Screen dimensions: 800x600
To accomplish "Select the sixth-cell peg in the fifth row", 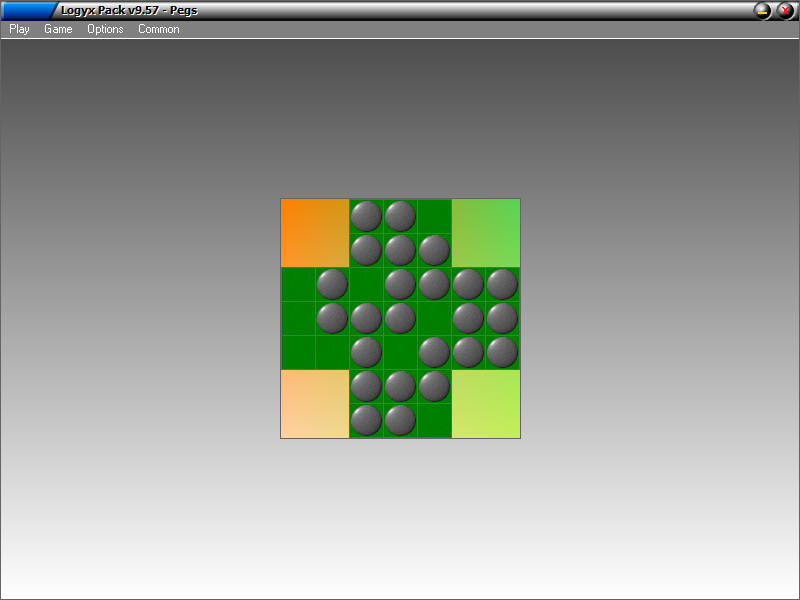I will [468, 353].
